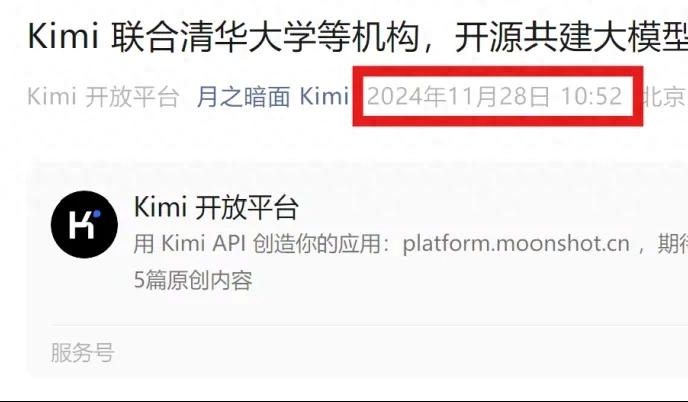
Task: Click the black circular Kimi logo avatar
Action: 84,224
